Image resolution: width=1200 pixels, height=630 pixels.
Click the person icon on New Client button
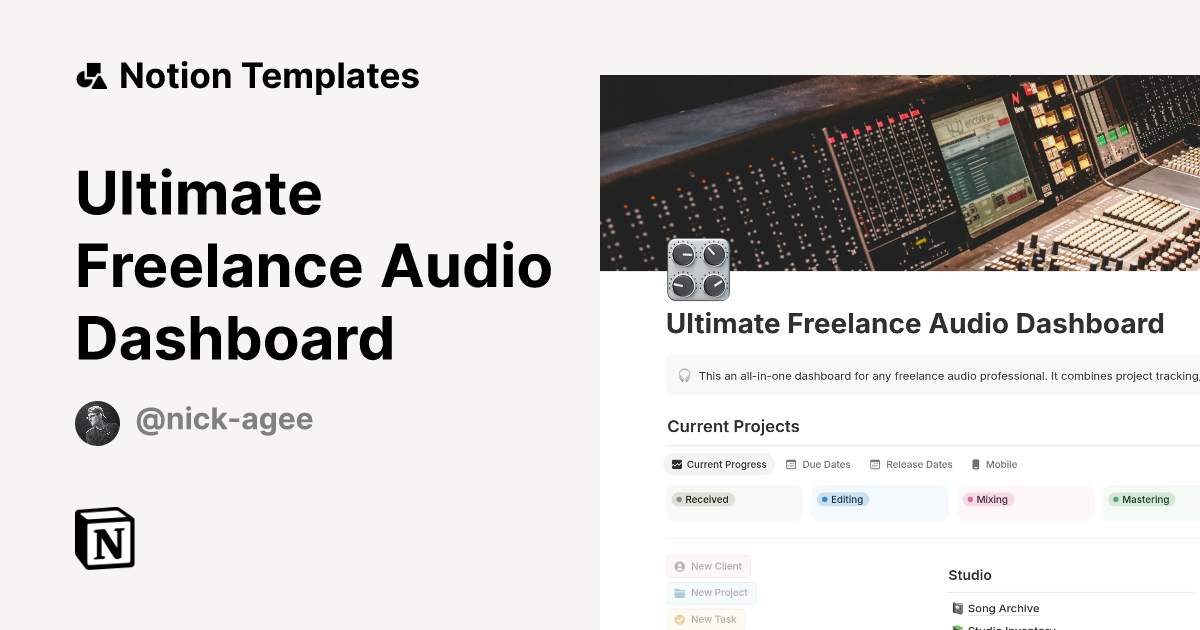tap(679, 566)
